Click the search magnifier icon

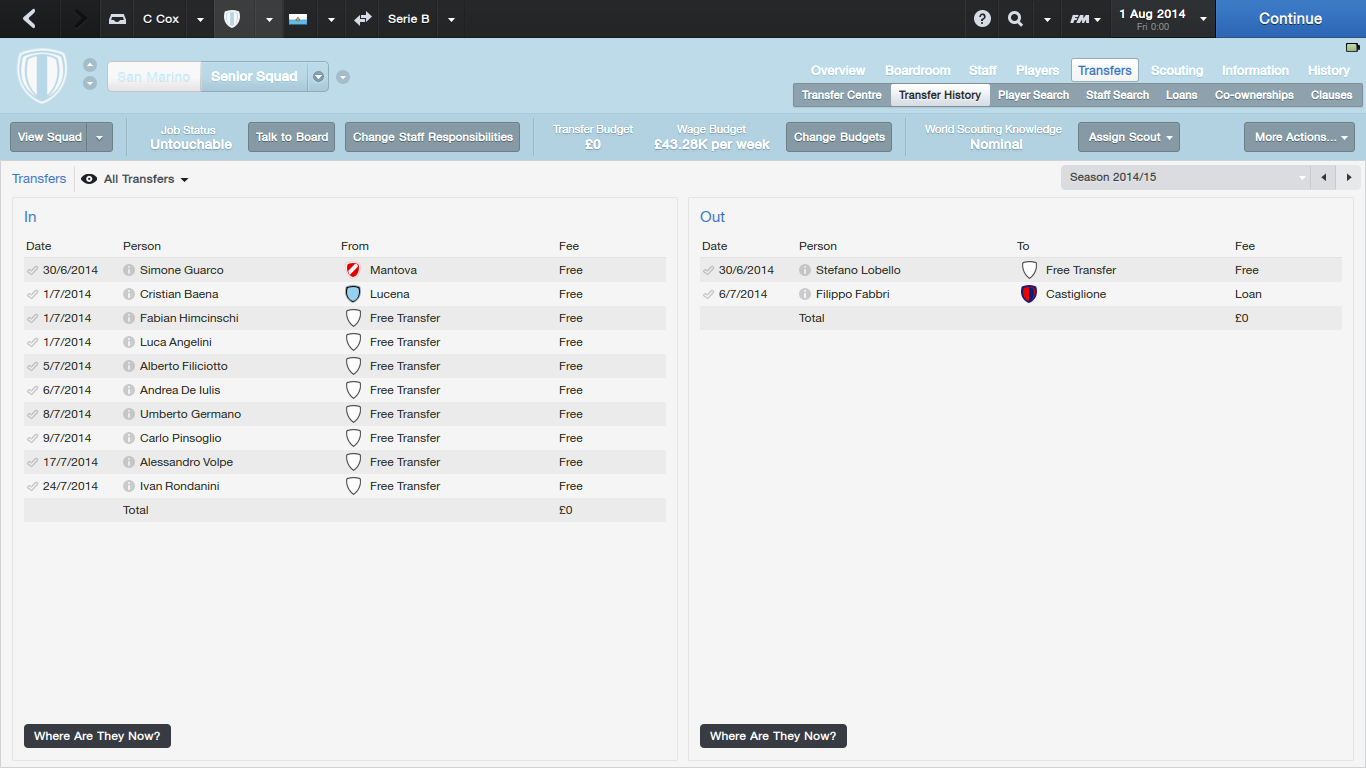pyautogui.click(x=1015, y=19)
